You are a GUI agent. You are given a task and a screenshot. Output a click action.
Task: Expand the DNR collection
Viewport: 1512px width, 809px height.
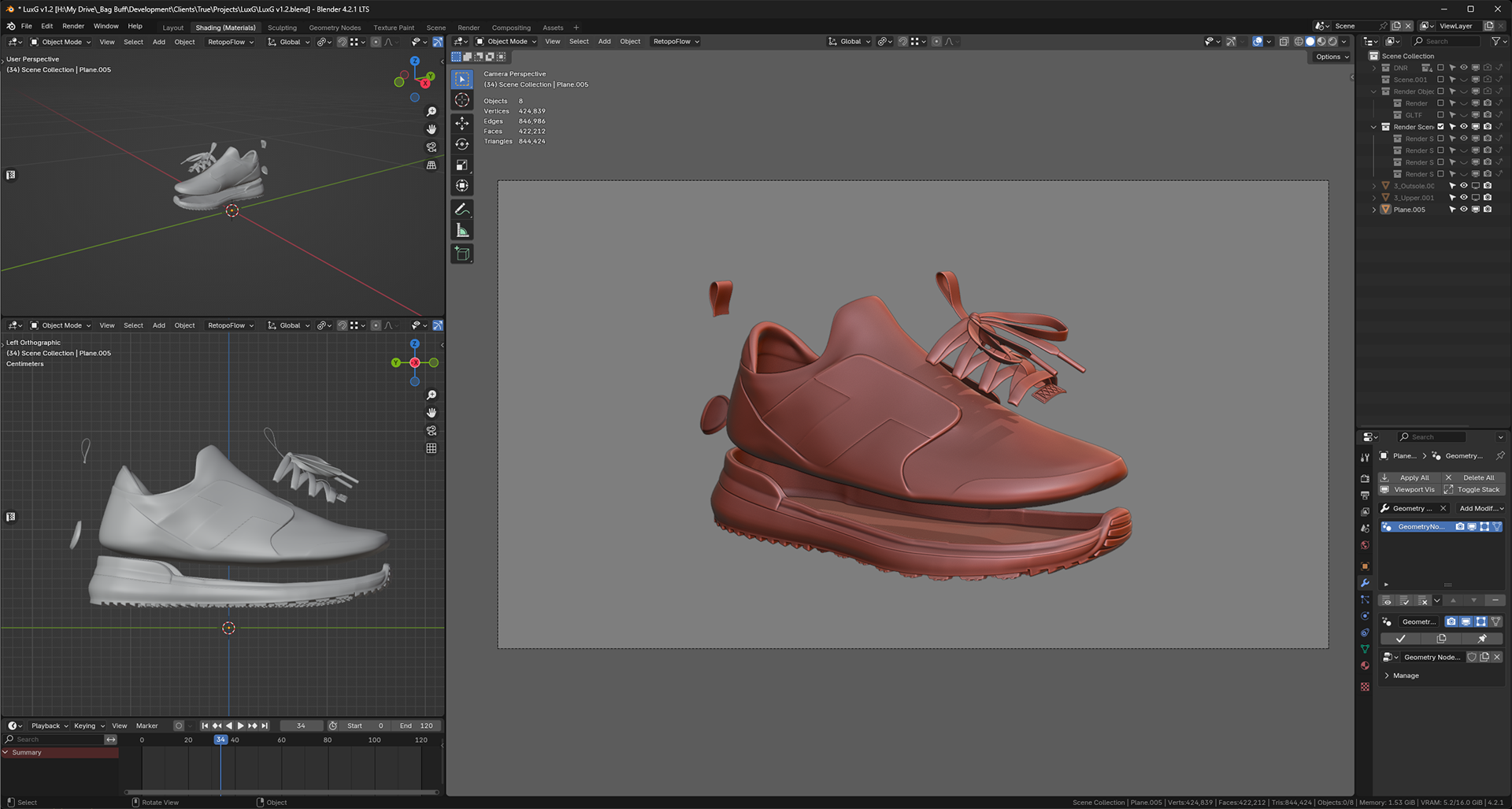point(1374,68)
